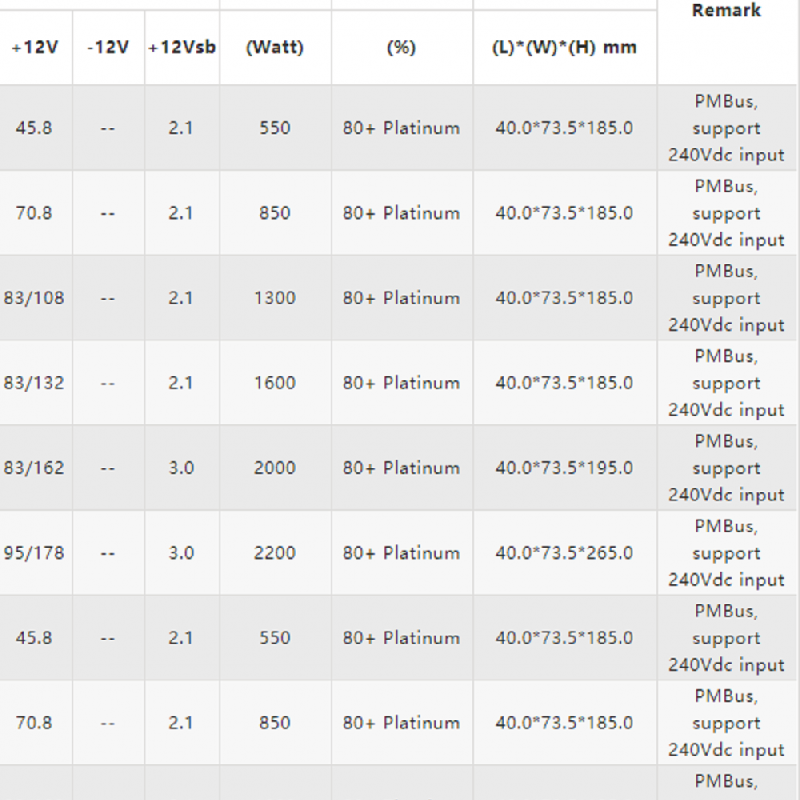Viewport: 800px width, 800px height.
Task: Click the (L)*(W)*(H) mm header
Action: [564, 47]
